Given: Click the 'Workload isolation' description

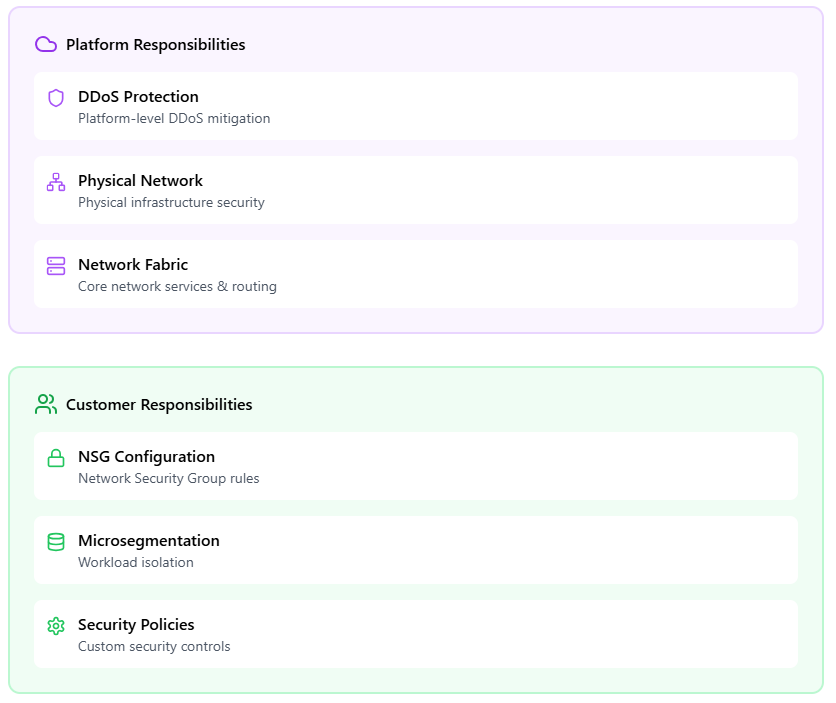Looking at the screenshot, I should [x=135, y=562].
